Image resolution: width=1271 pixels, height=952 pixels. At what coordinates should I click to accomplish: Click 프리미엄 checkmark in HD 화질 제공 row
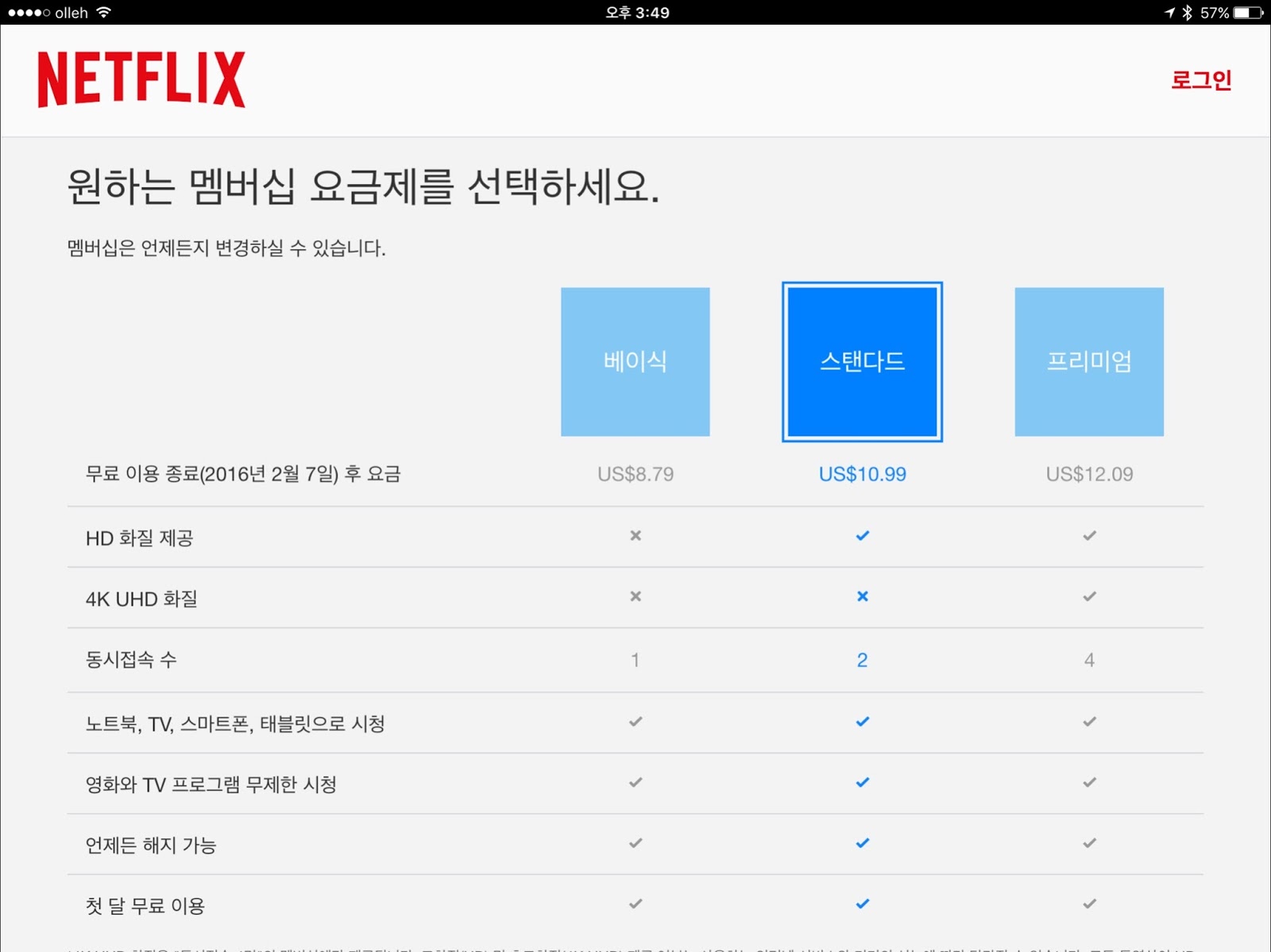tap(1089, 536)
